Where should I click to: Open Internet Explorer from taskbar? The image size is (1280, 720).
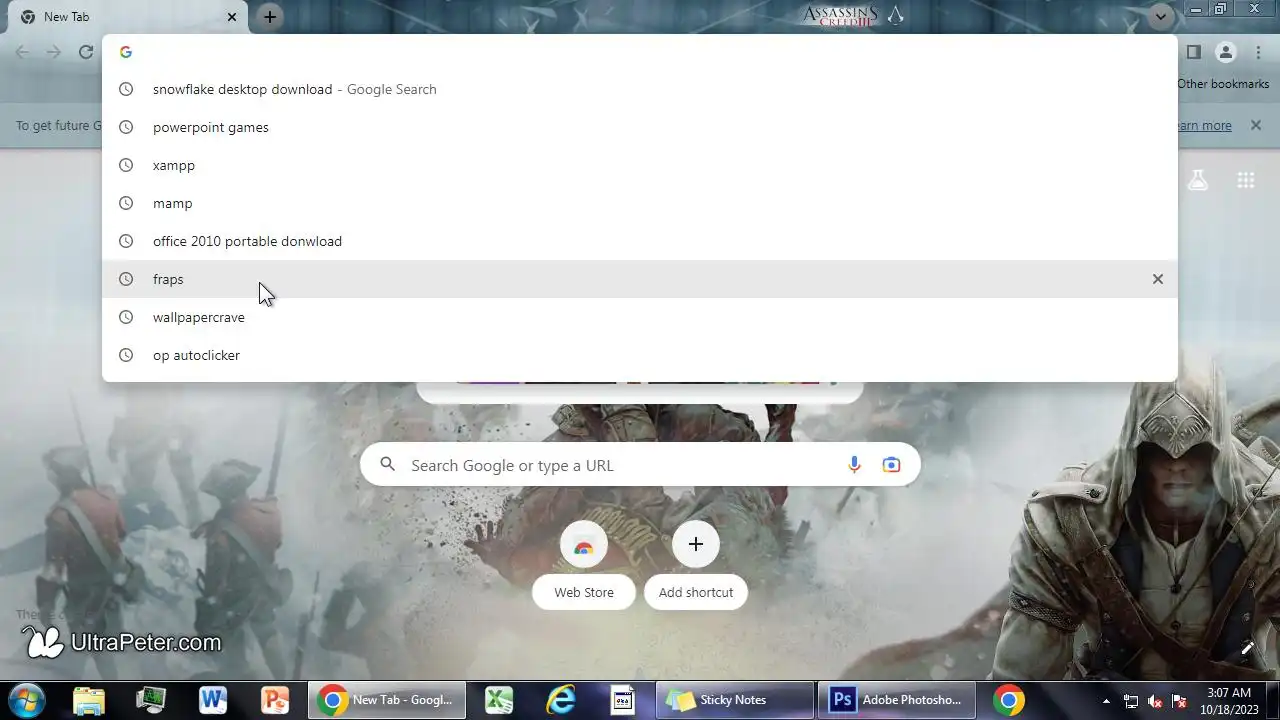561,700
